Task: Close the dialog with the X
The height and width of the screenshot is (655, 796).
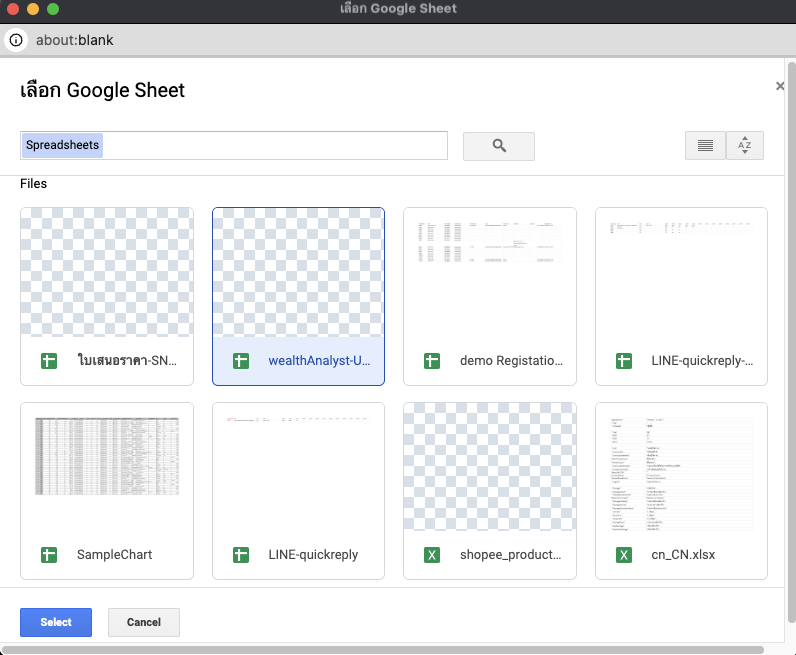Action: pos(780,86)
